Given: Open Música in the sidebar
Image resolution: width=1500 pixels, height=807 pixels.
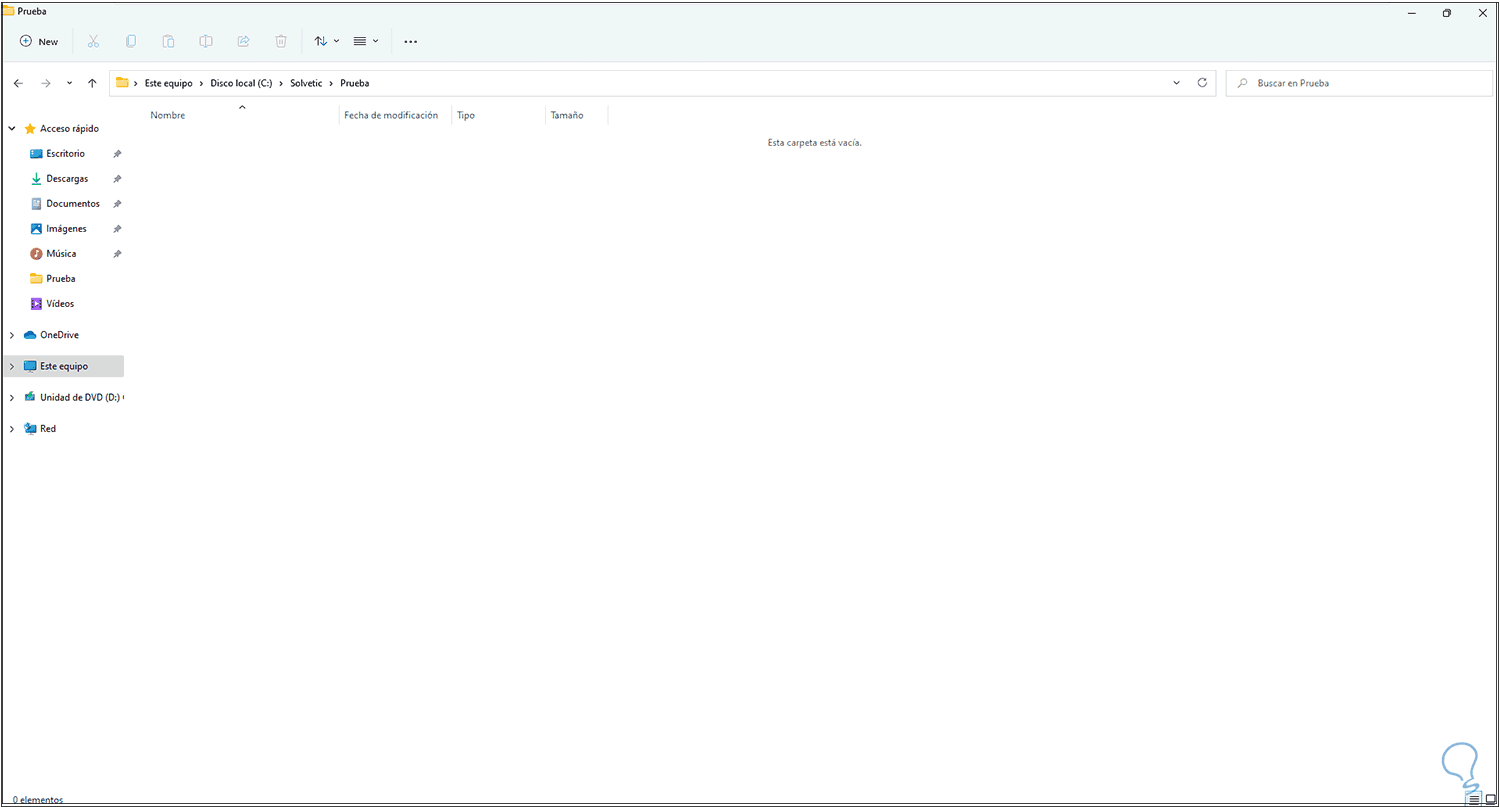Looking at the screenshot, I should tap(61, 254).
